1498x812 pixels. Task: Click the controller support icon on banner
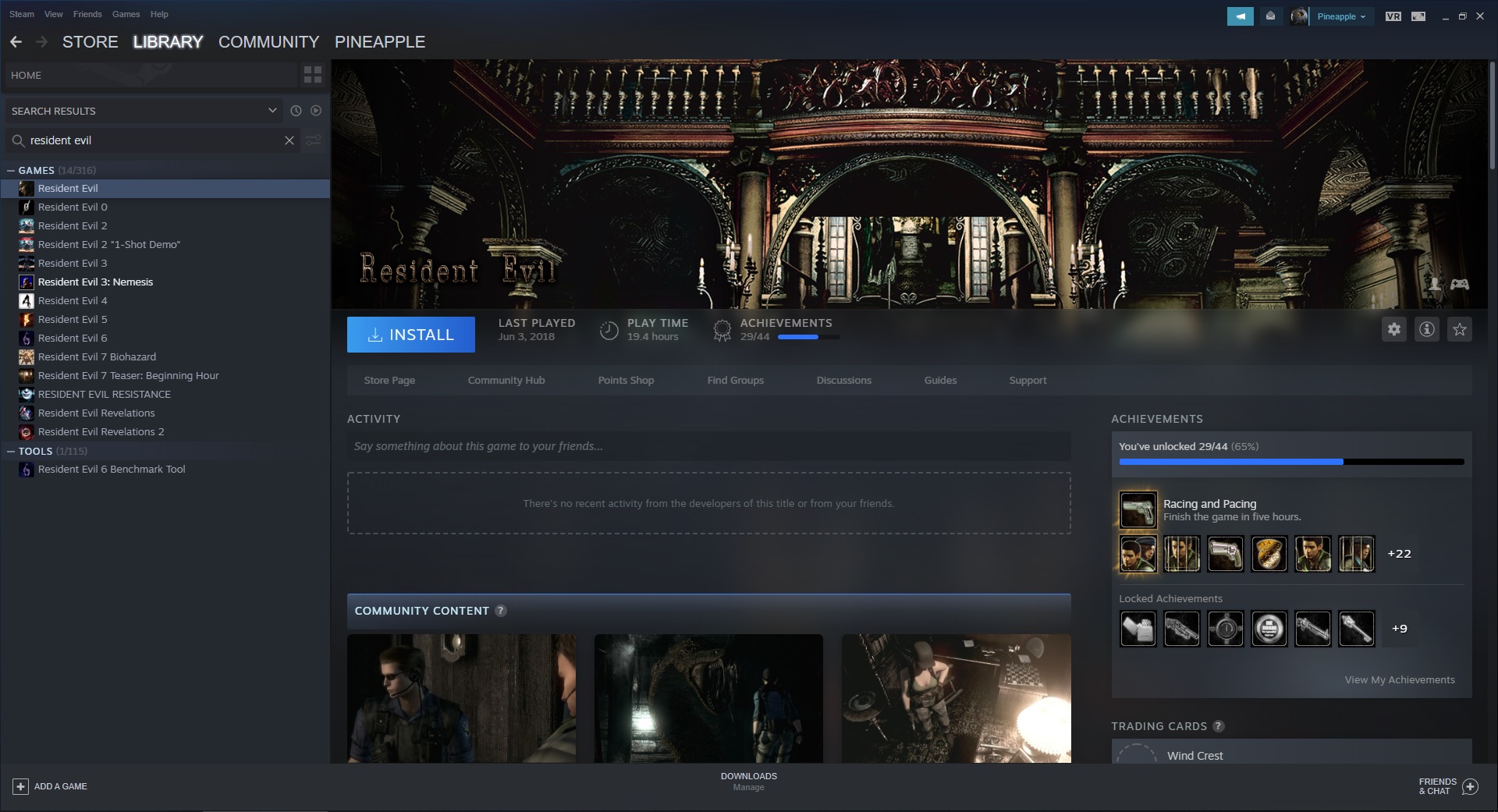tap(1460, 285)
